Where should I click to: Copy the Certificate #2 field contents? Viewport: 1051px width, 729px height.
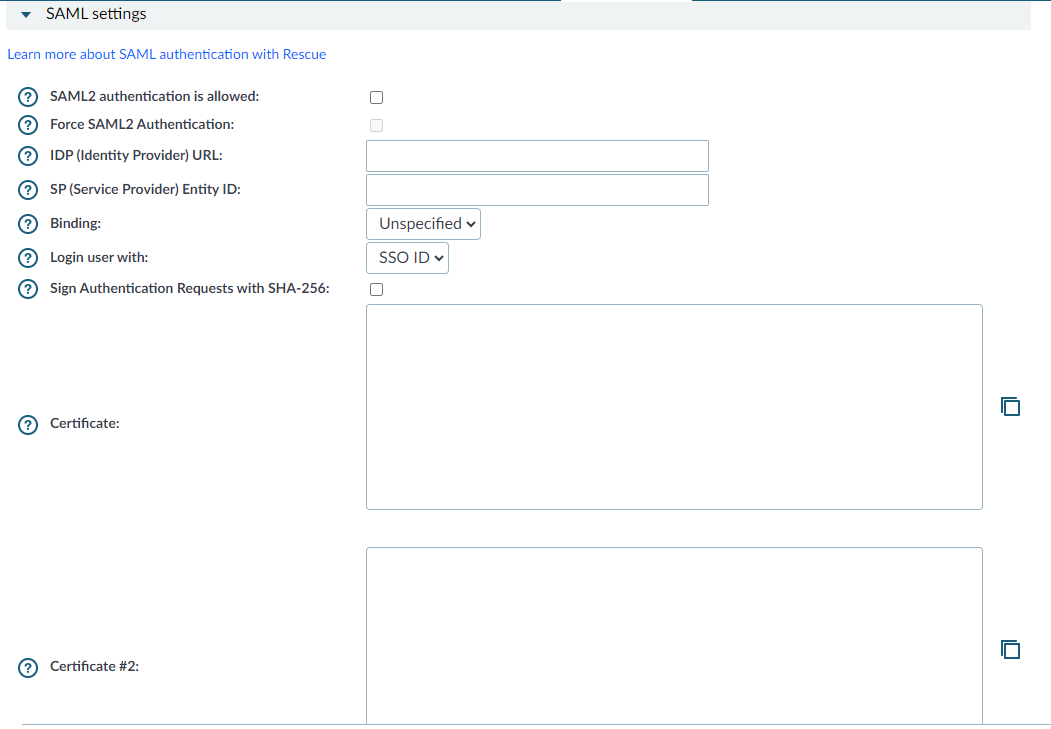[1010, 649]
